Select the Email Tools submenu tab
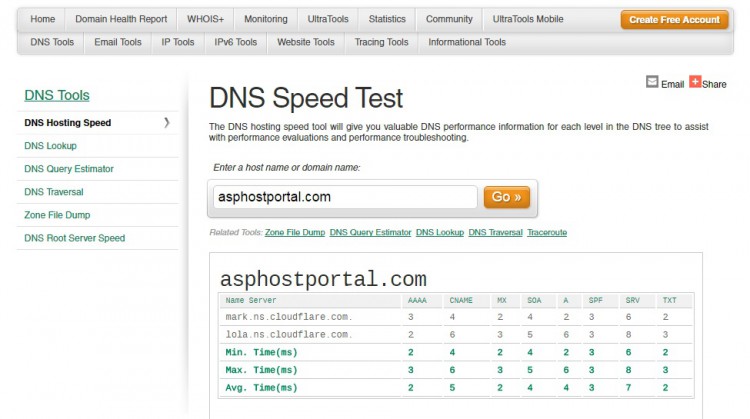This screenshot has height=419, width=750. [118, 42]
